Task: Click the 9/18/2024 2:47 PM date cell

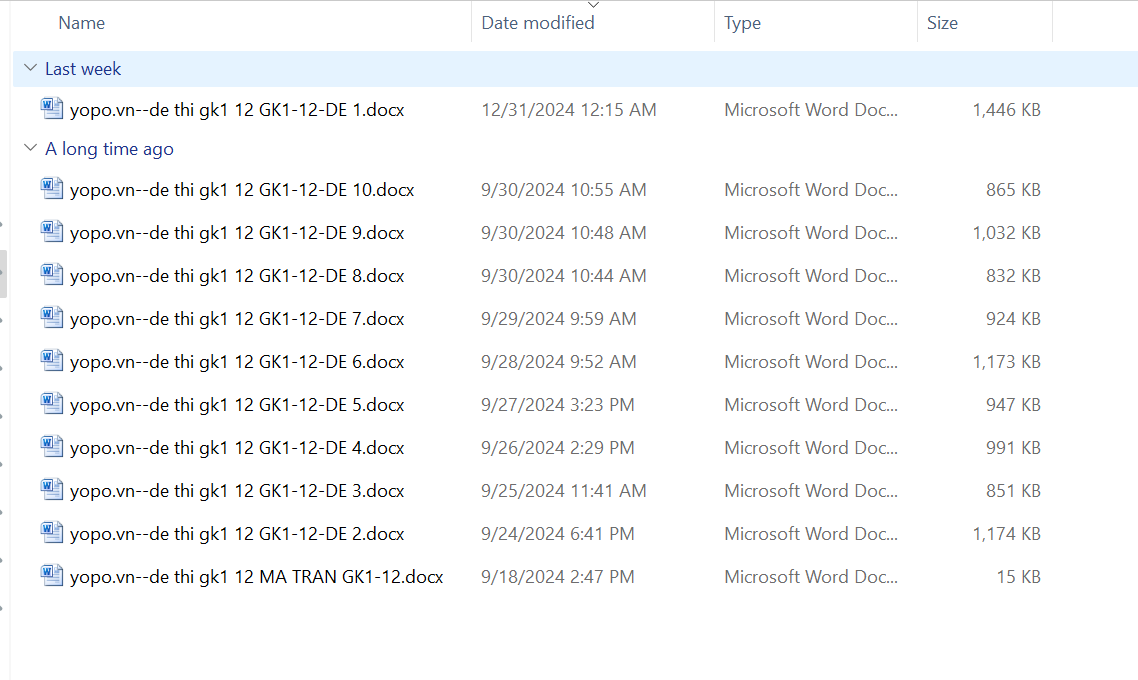Action: coord(557,577)
